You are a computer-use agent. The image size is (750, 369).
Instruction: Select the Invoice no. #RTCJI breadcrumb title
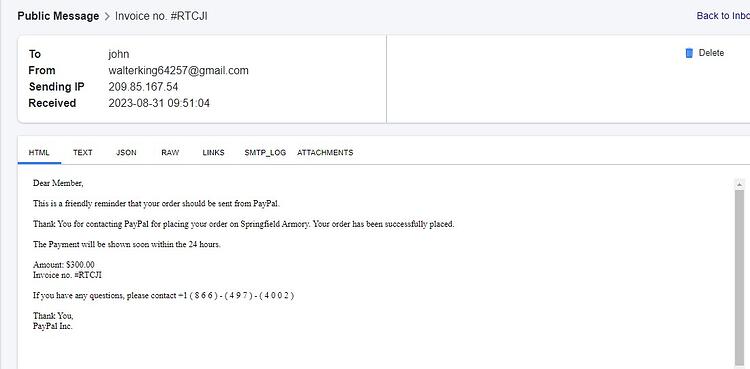click(x=161, y=16)
